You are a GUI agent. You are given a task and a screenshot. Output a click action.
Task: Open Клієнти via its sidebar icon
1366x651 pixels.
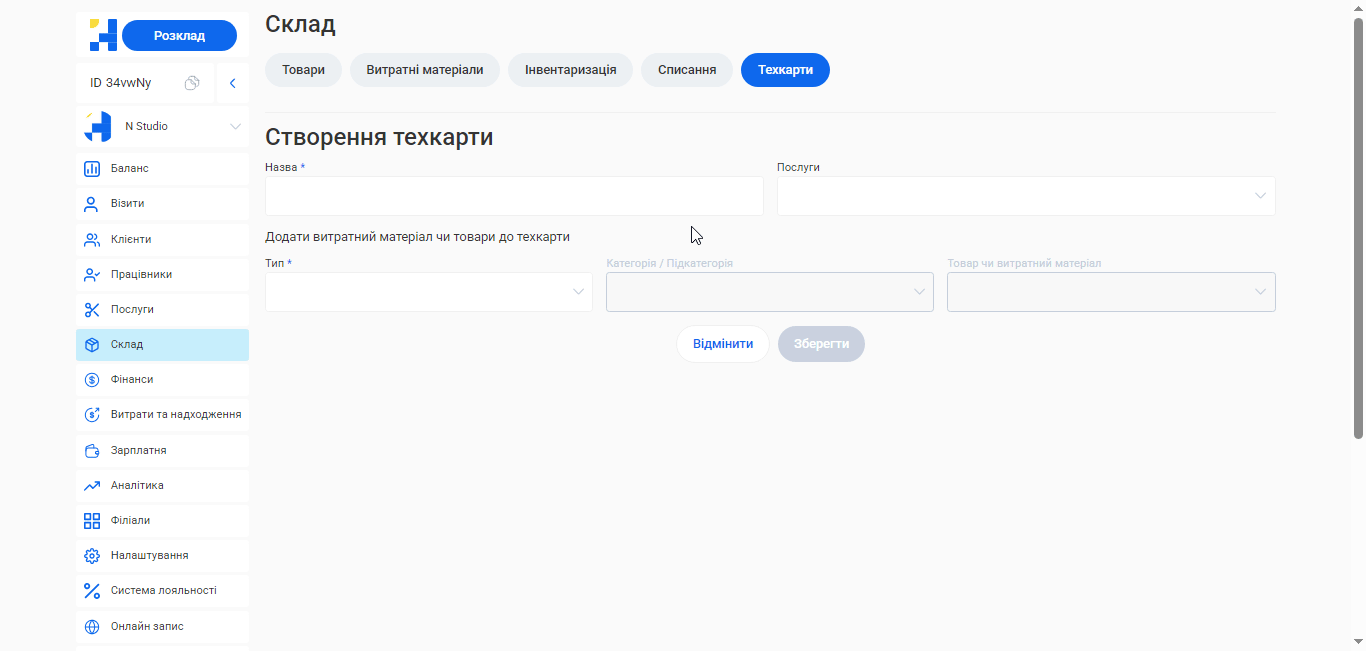(92, 238)
